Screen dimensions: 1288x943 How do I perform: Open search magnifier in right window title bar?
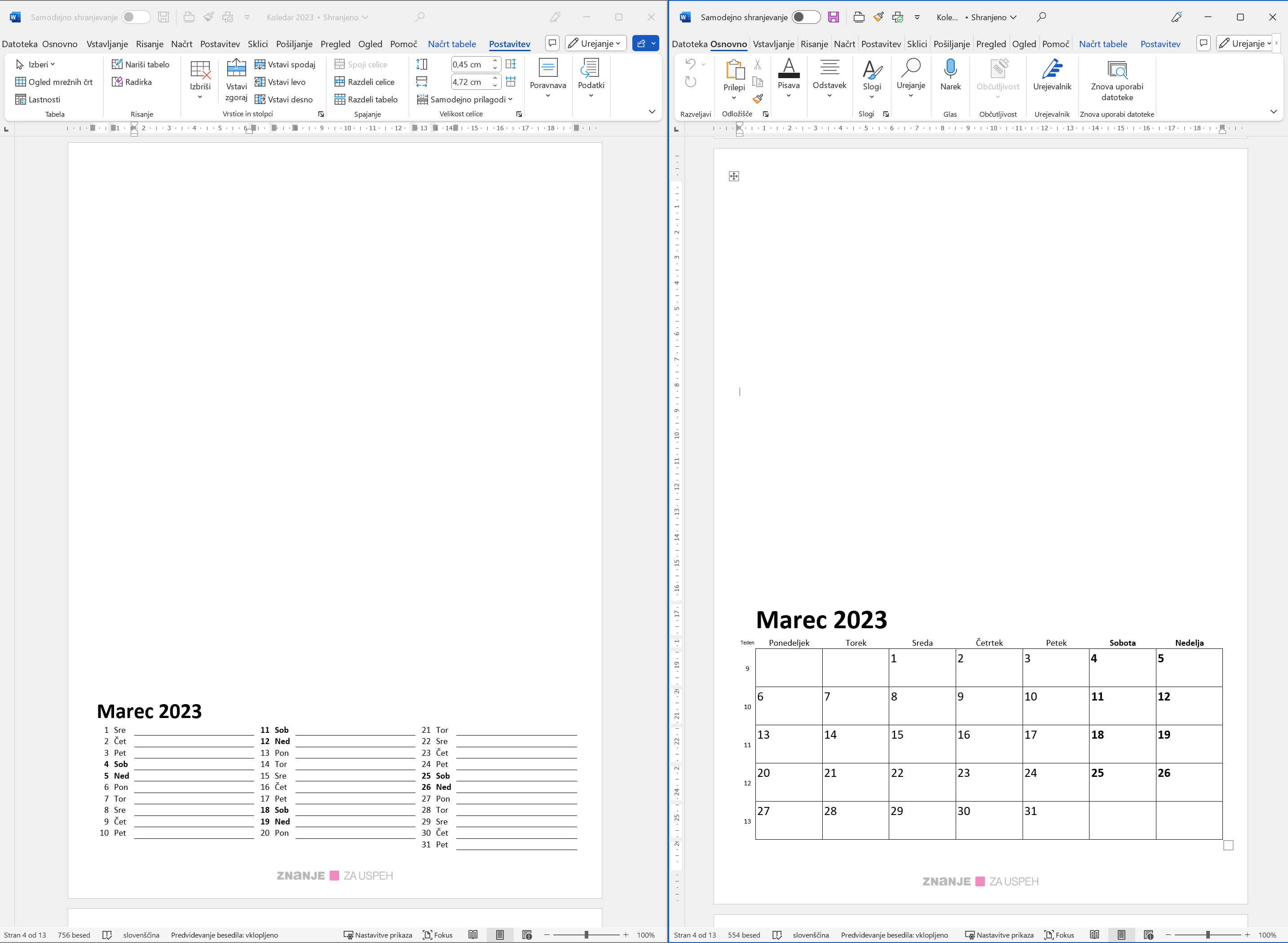(x=1041, y=17)
